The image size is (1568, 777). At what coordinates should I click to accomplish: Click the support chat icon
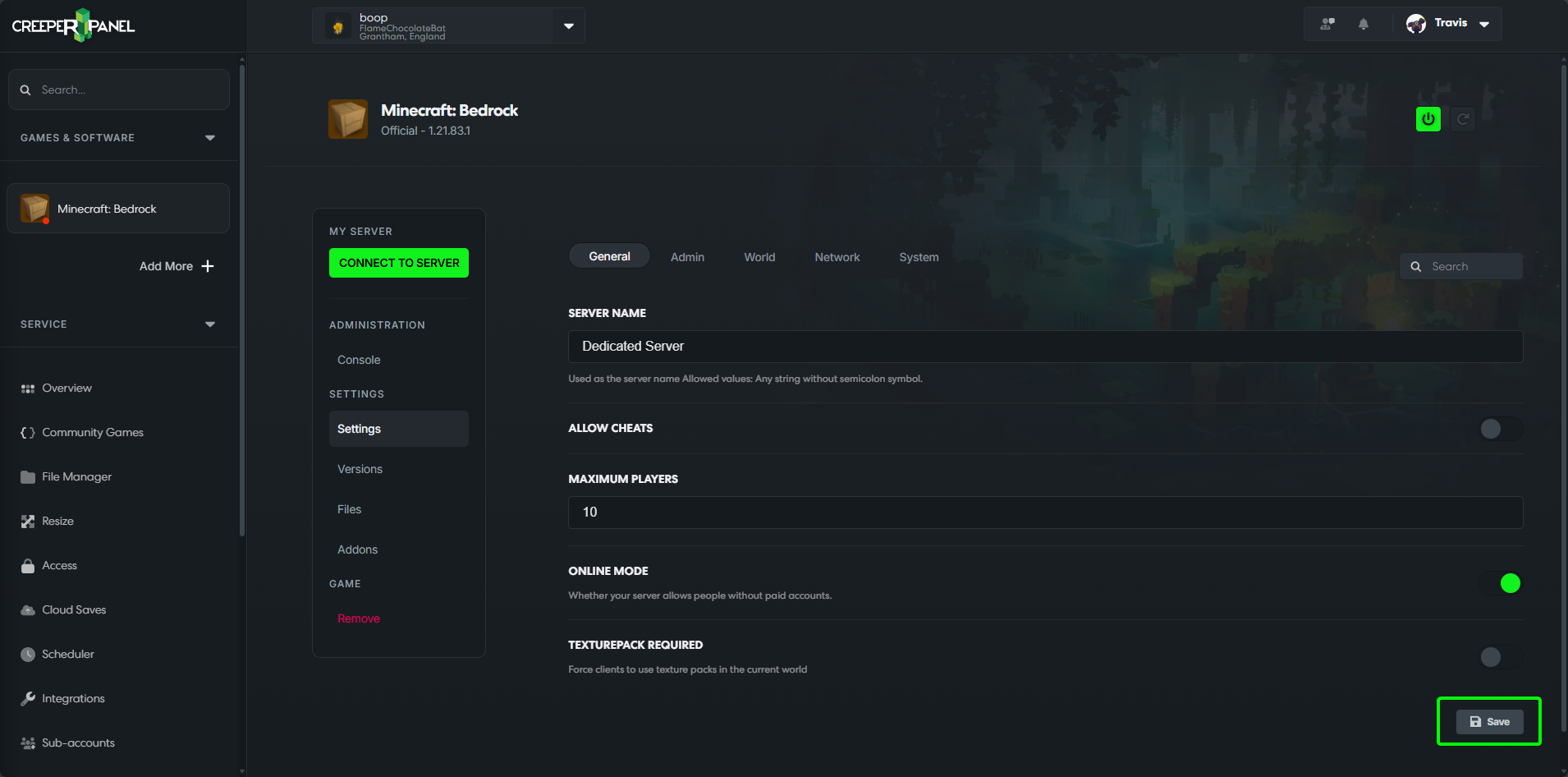click(x=1327, y=23)
